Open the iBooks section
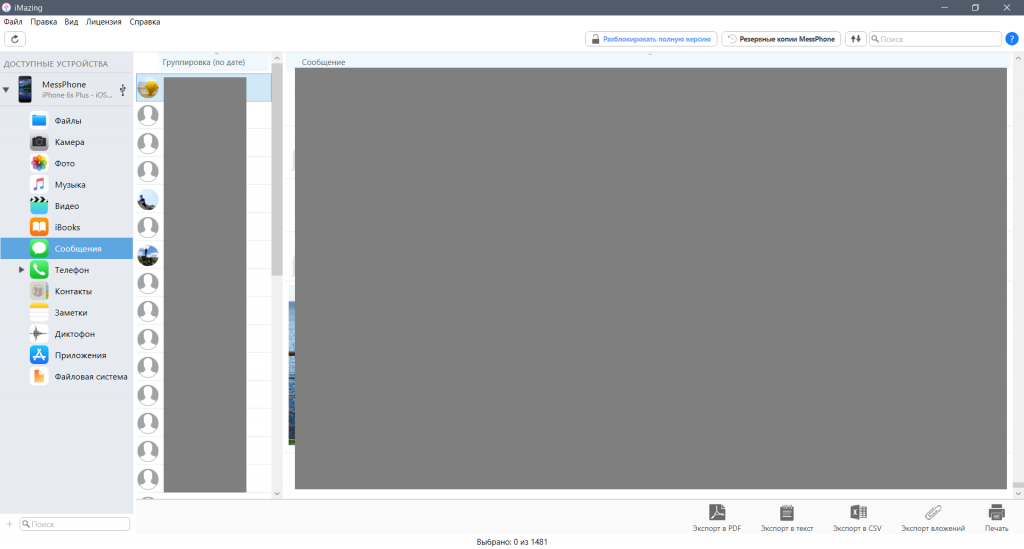 [67, 227]
